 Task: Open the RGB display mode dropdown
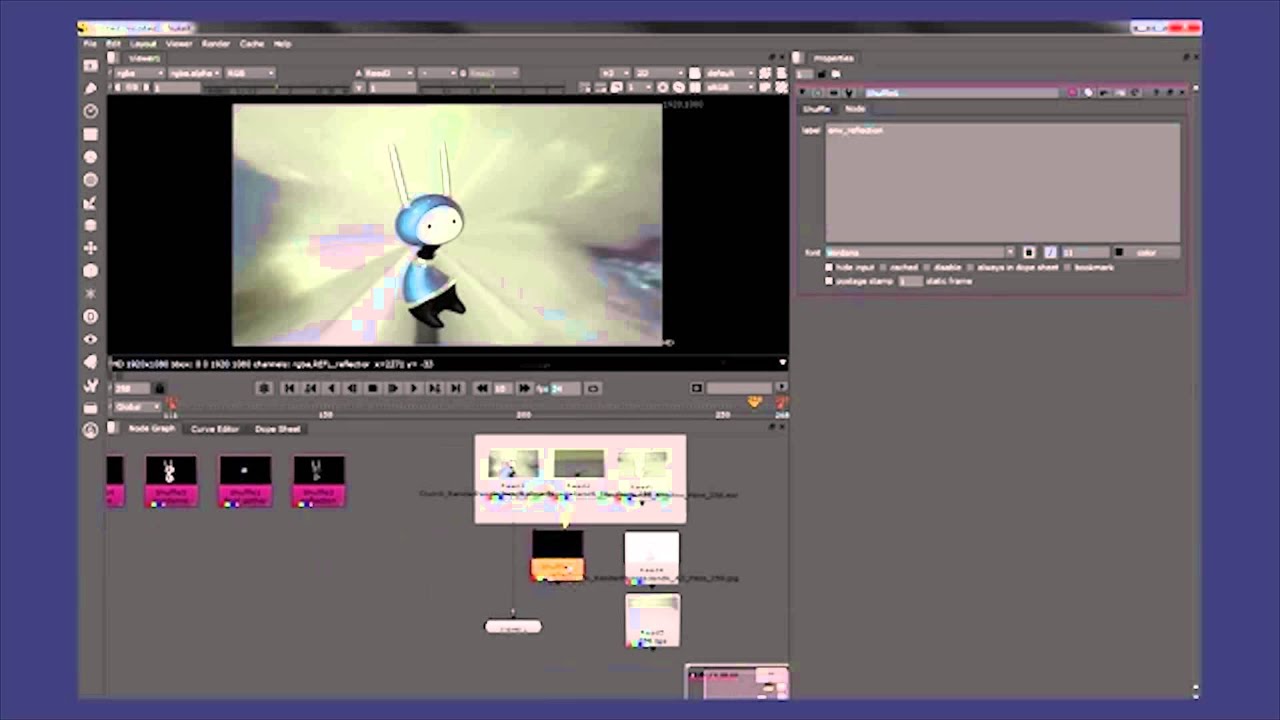(x=250, y=73)
